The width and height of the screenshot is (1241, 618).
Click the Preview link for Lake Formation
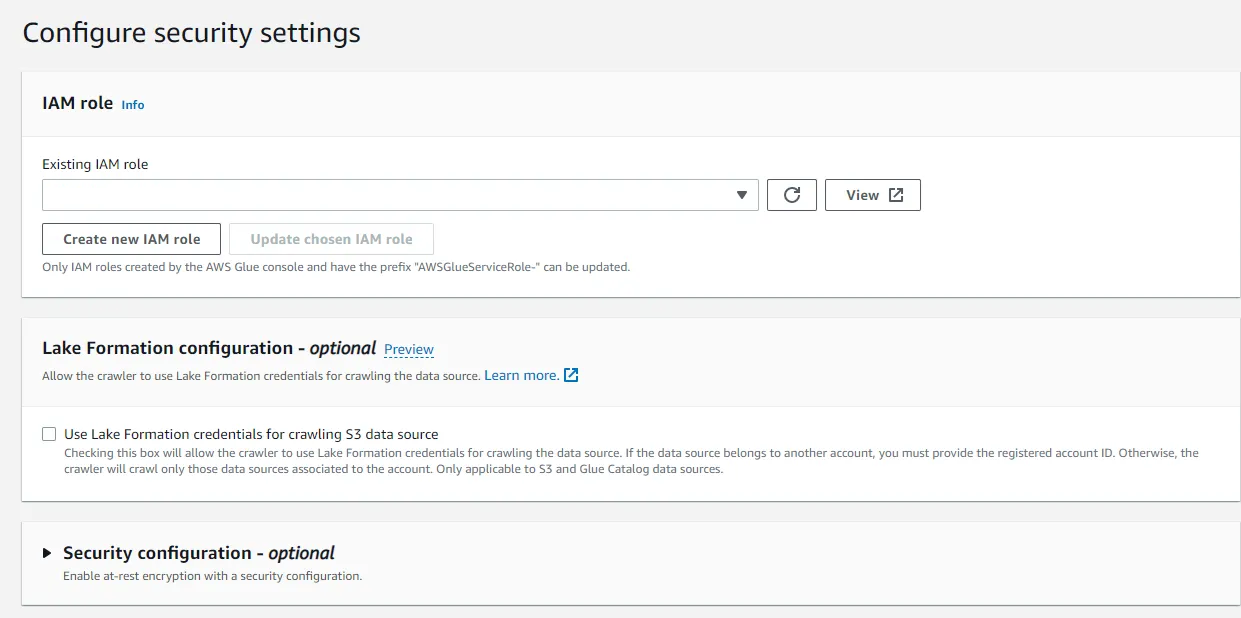coord(409,349)
